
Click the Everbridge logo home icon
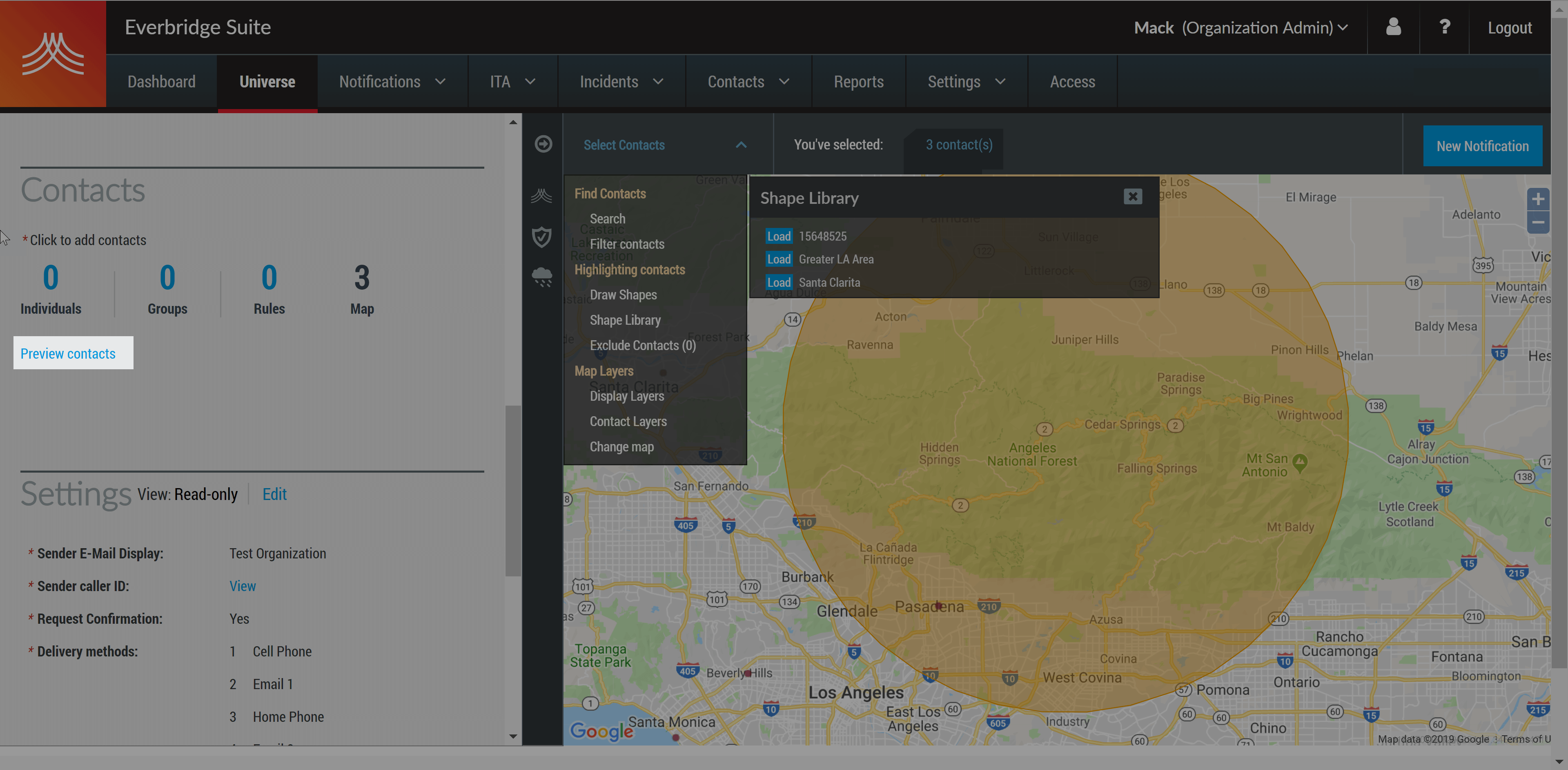pos(53,54)
